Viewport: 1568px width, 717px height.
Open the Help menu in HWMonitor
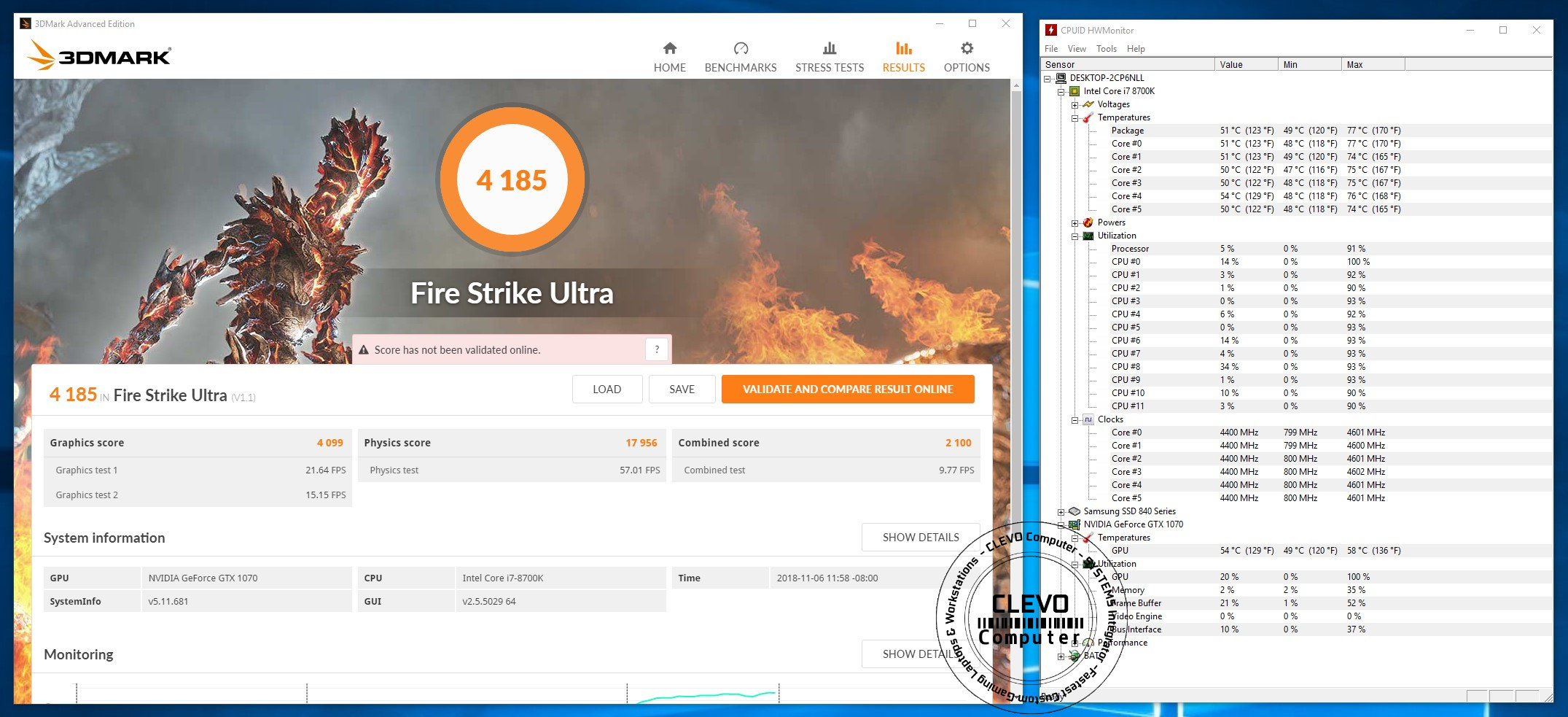click(1136, 49)
